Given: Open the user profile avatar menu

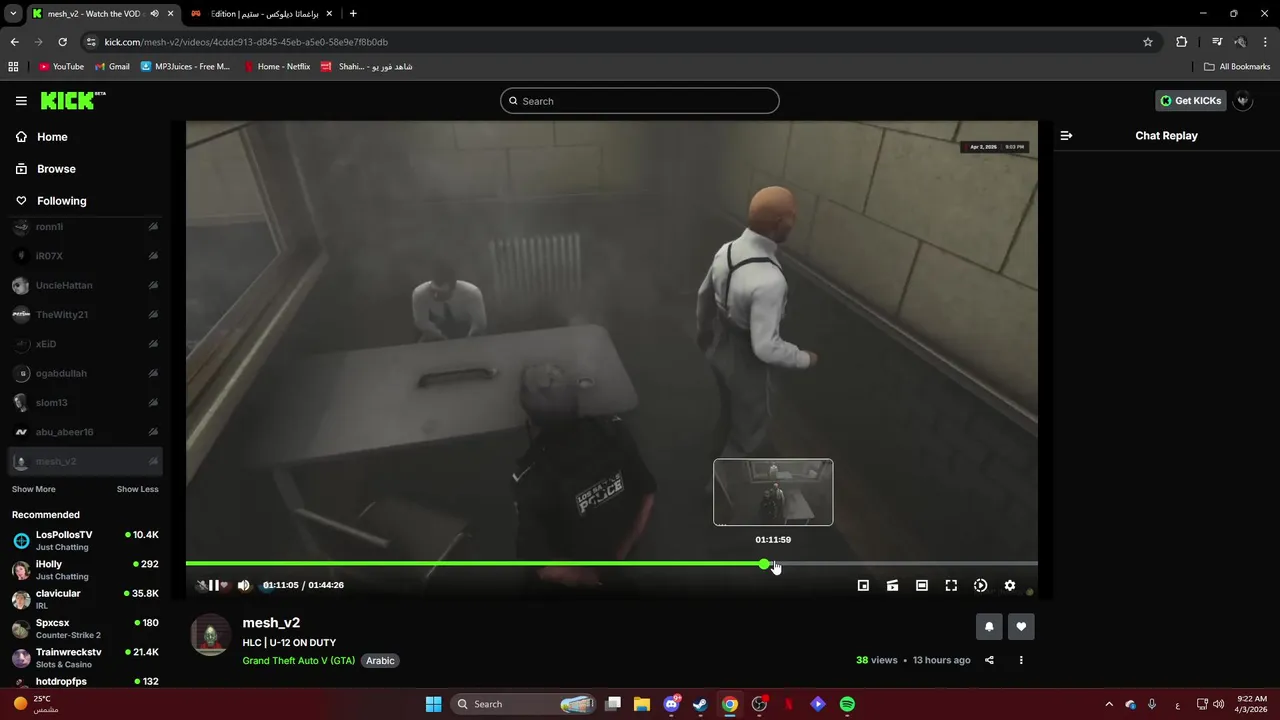Looking at the screenshot, I should (x=1243, y=101).
